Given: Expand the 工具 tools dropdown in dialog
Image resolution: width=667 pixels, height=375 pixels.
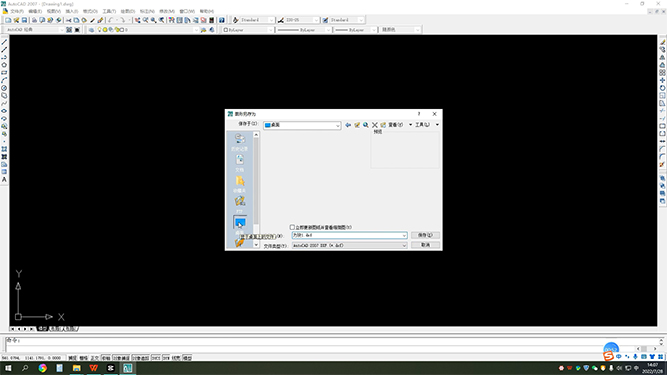Looking at the screenshot, I should [427, 125].
